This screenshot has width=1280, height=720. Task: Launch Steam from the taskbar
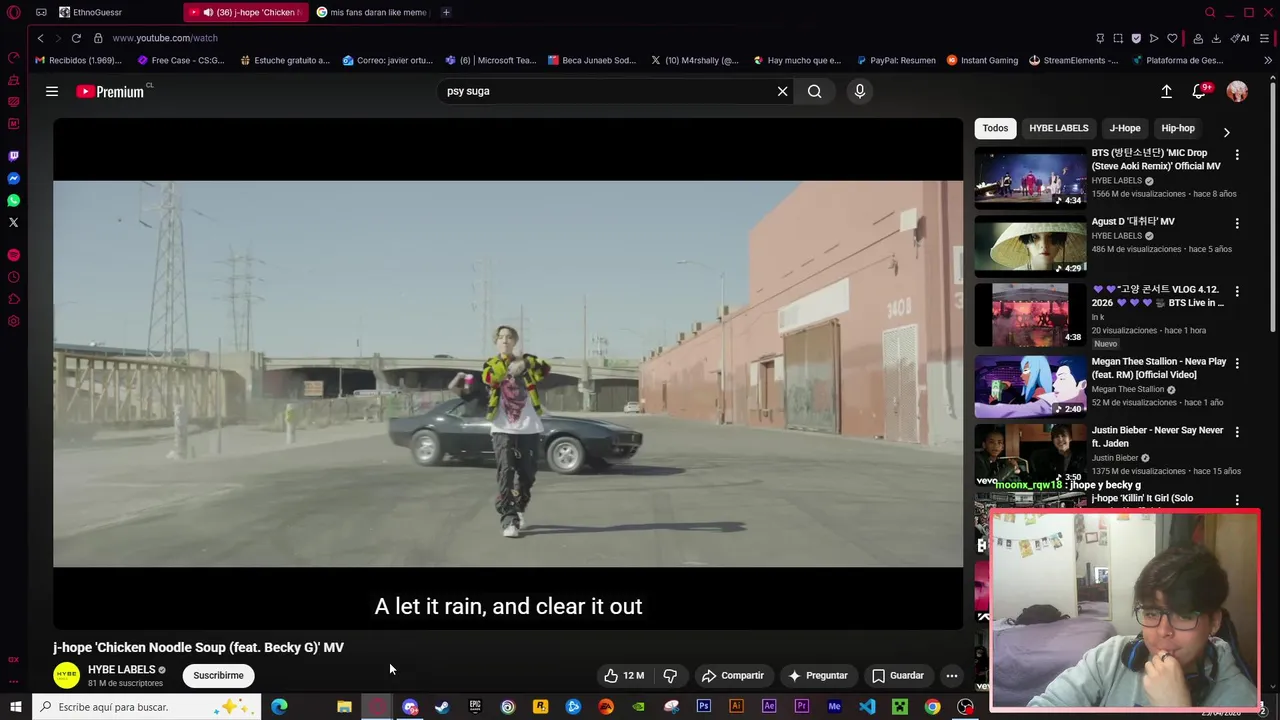pos(442,707)
